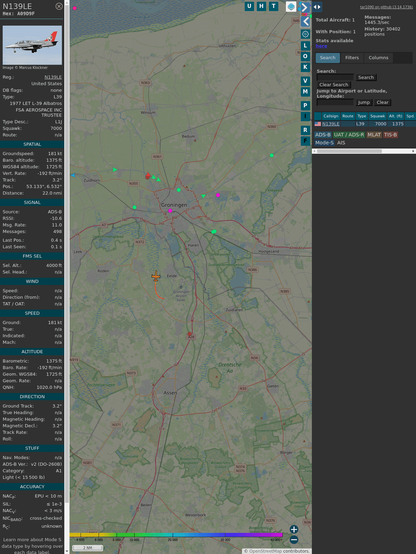Open the Columns tab

[x=378, y=58]
